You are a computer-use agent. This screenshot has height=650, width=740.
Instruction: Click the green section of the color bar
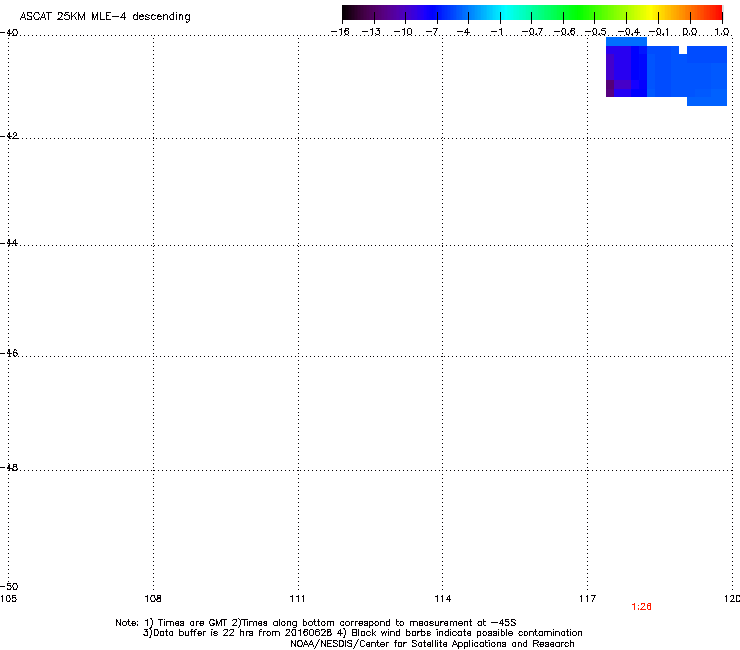coord(578,13)
